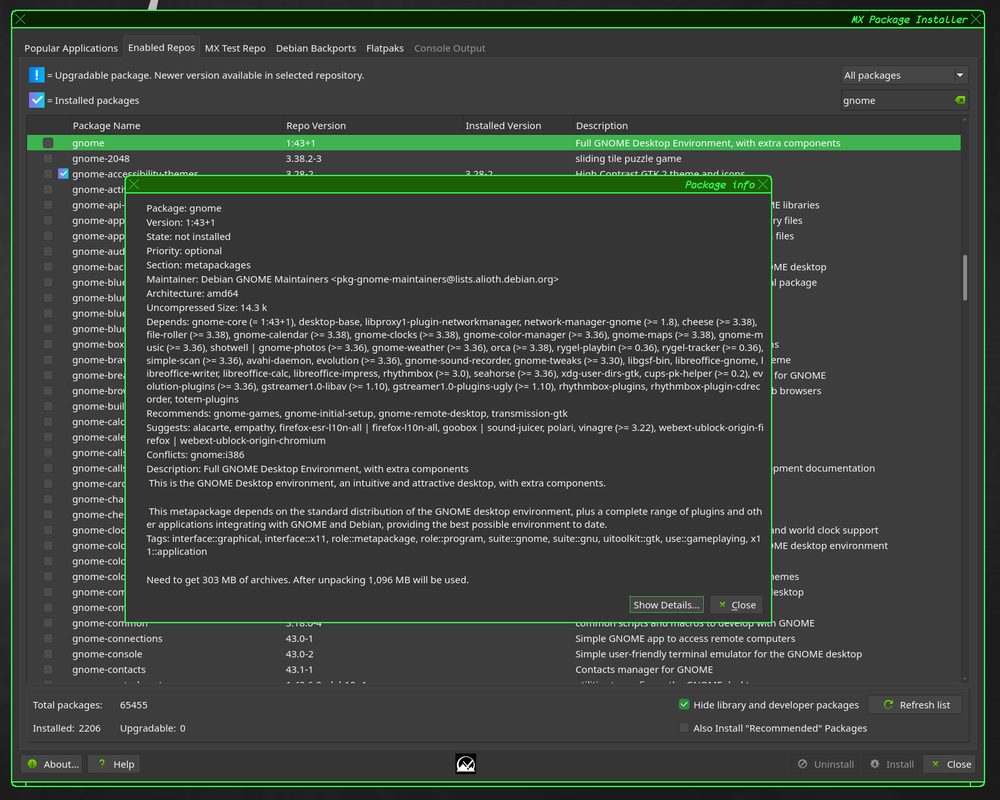Open the All packages filter dropdown
This screenshot has width=1000, height=800.
click(x=904, y=75)
